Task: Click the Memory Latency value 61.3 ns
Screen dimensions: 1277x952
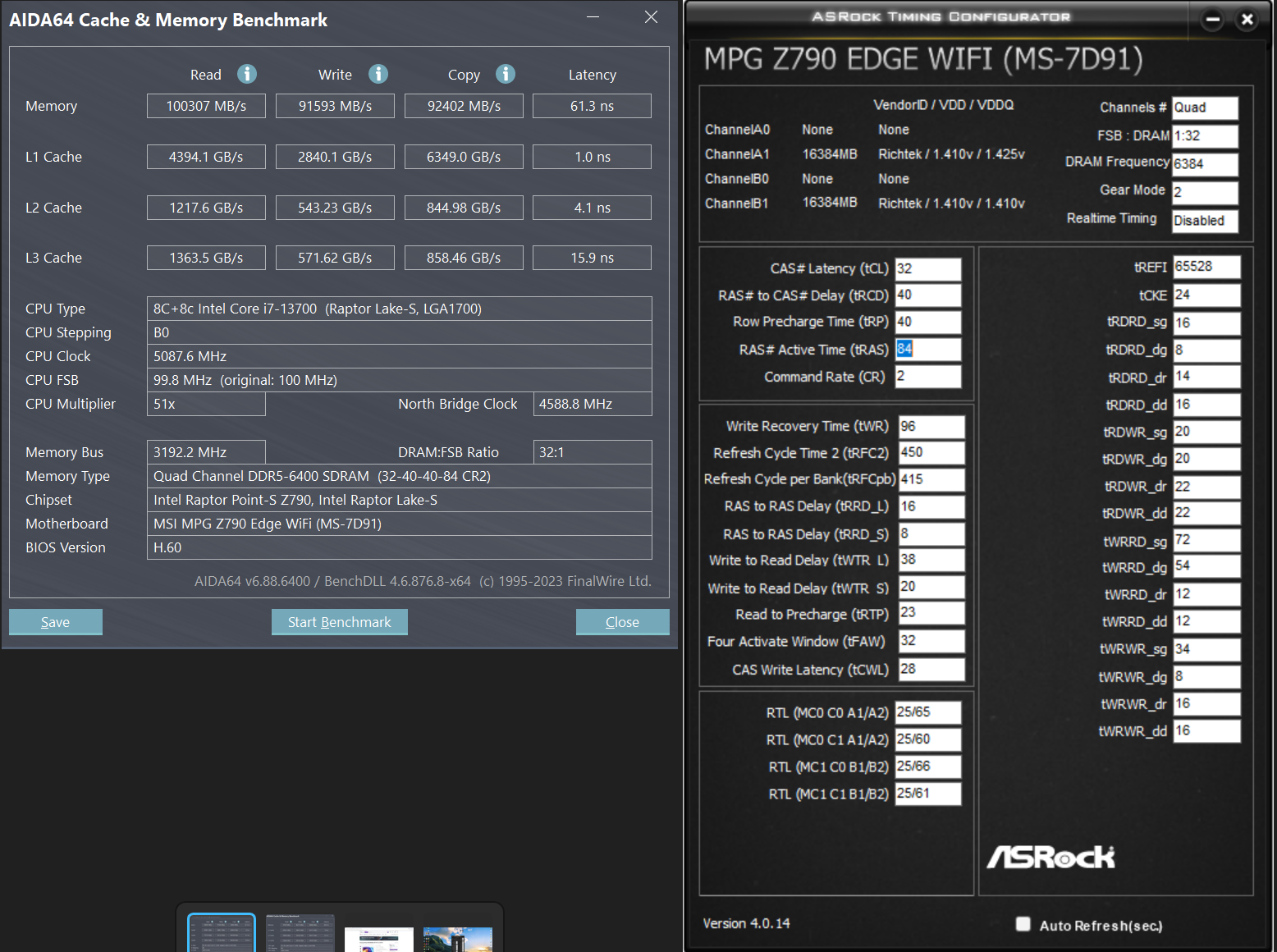Action: coord(593,106)
